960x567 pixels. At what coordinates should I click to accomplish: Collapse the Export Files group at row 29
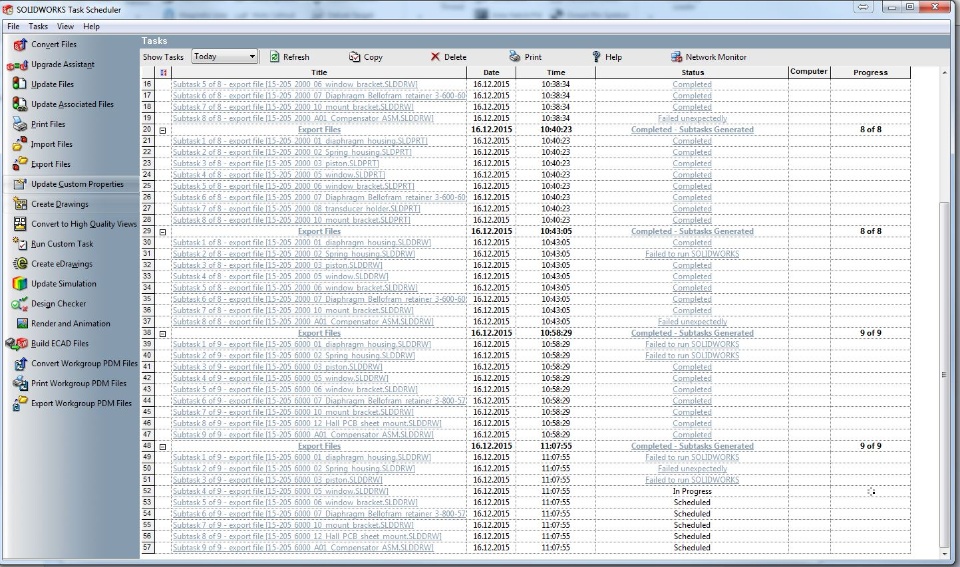coord(163,232)
